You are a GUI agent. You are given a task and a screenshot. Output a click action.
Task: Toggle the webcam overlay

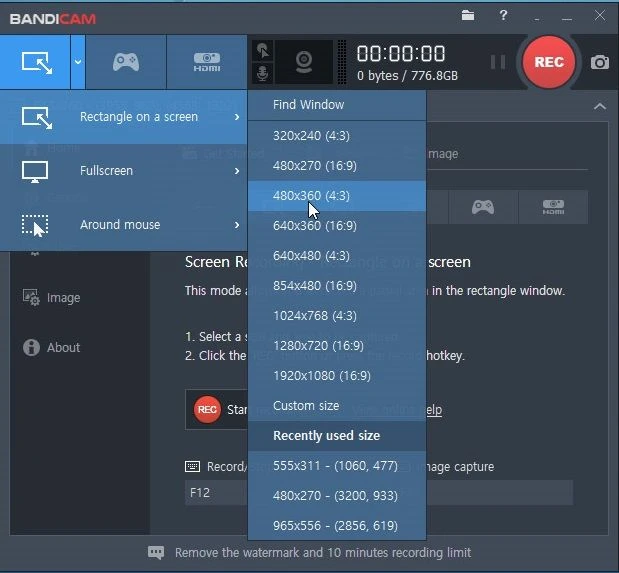(x=303, y=62)
